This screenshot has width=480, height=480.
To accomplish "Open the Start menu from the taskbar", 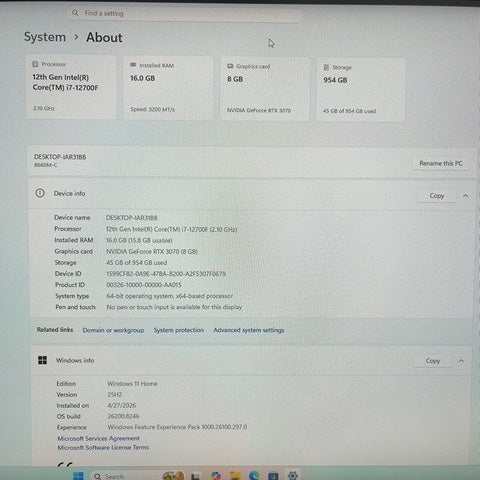I will click(78, 476).
